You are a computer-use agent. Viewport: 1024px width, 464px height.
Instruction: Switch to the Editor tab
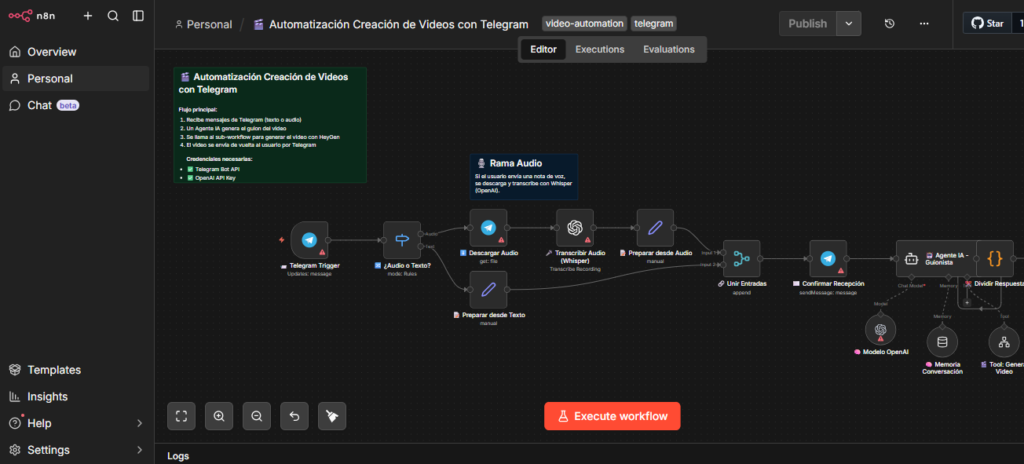(x=543, y=49)
